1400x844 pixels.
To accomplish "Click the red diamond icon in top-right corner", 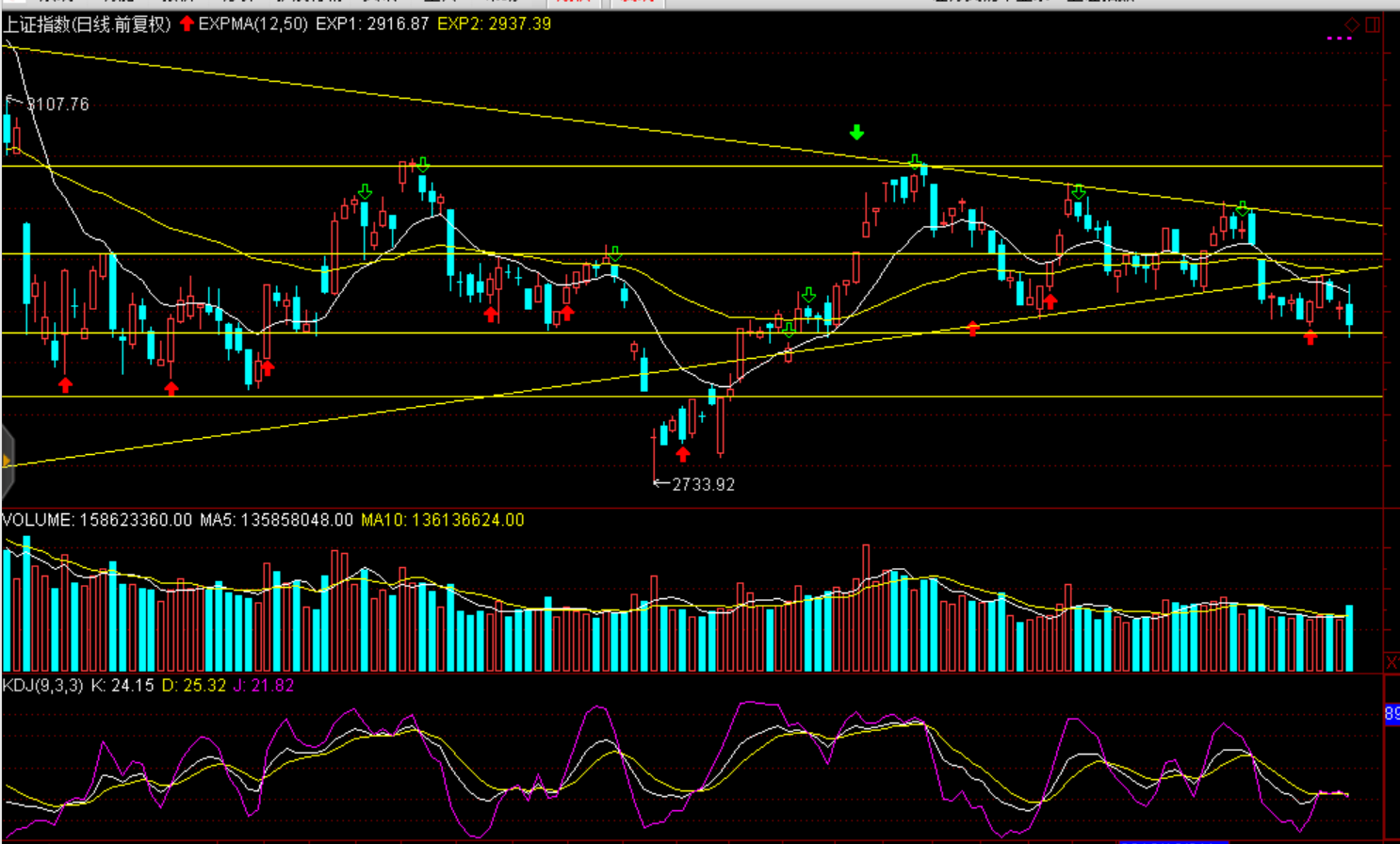I will tap(1352, 24).
